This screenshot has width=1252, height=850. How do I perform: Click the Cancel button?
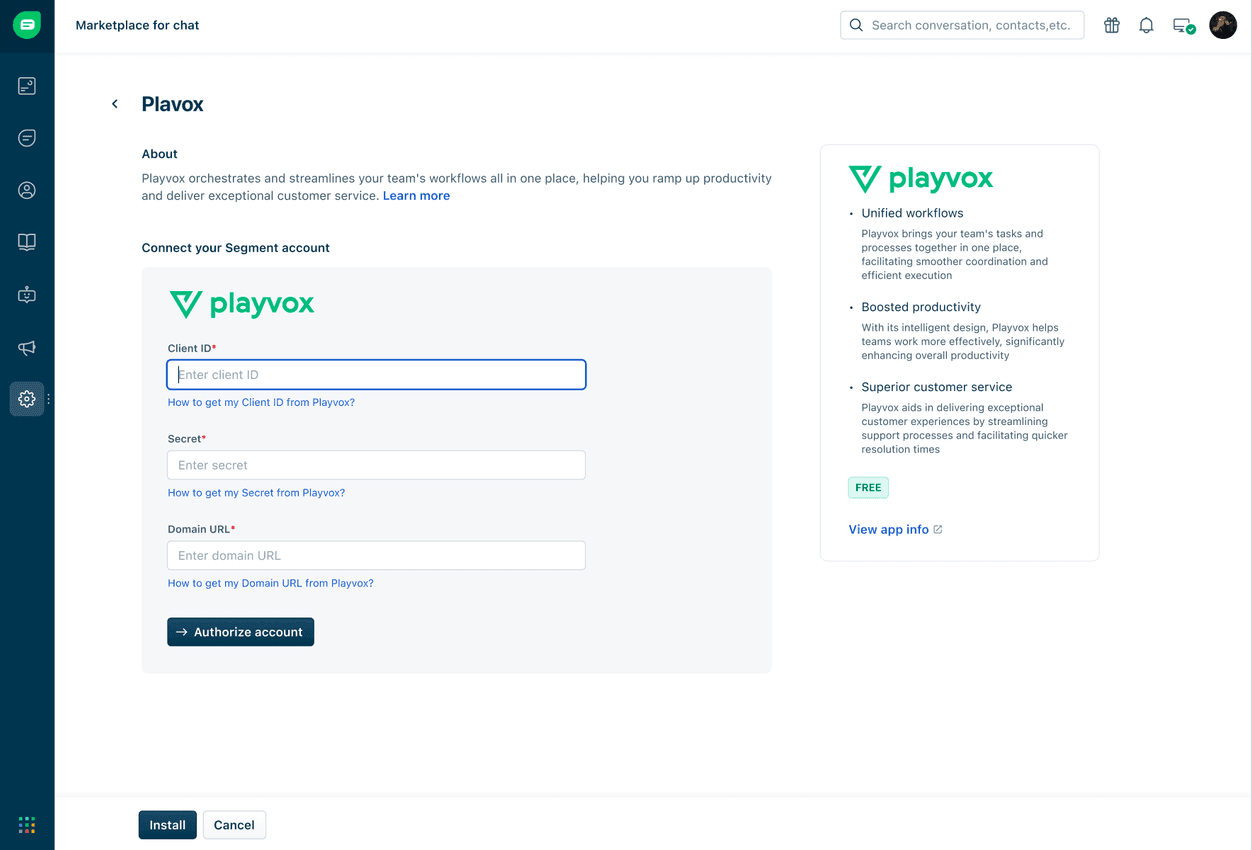[x=234, y=824]
